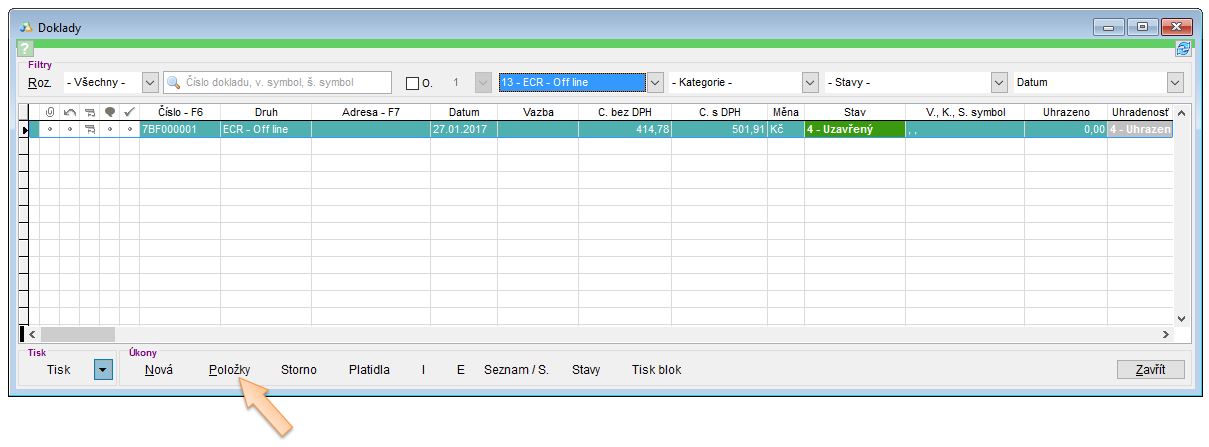The width and height of the screenshot is (1209, 447).
Task: Click the speech bubble column header icon
Action: 109,113
